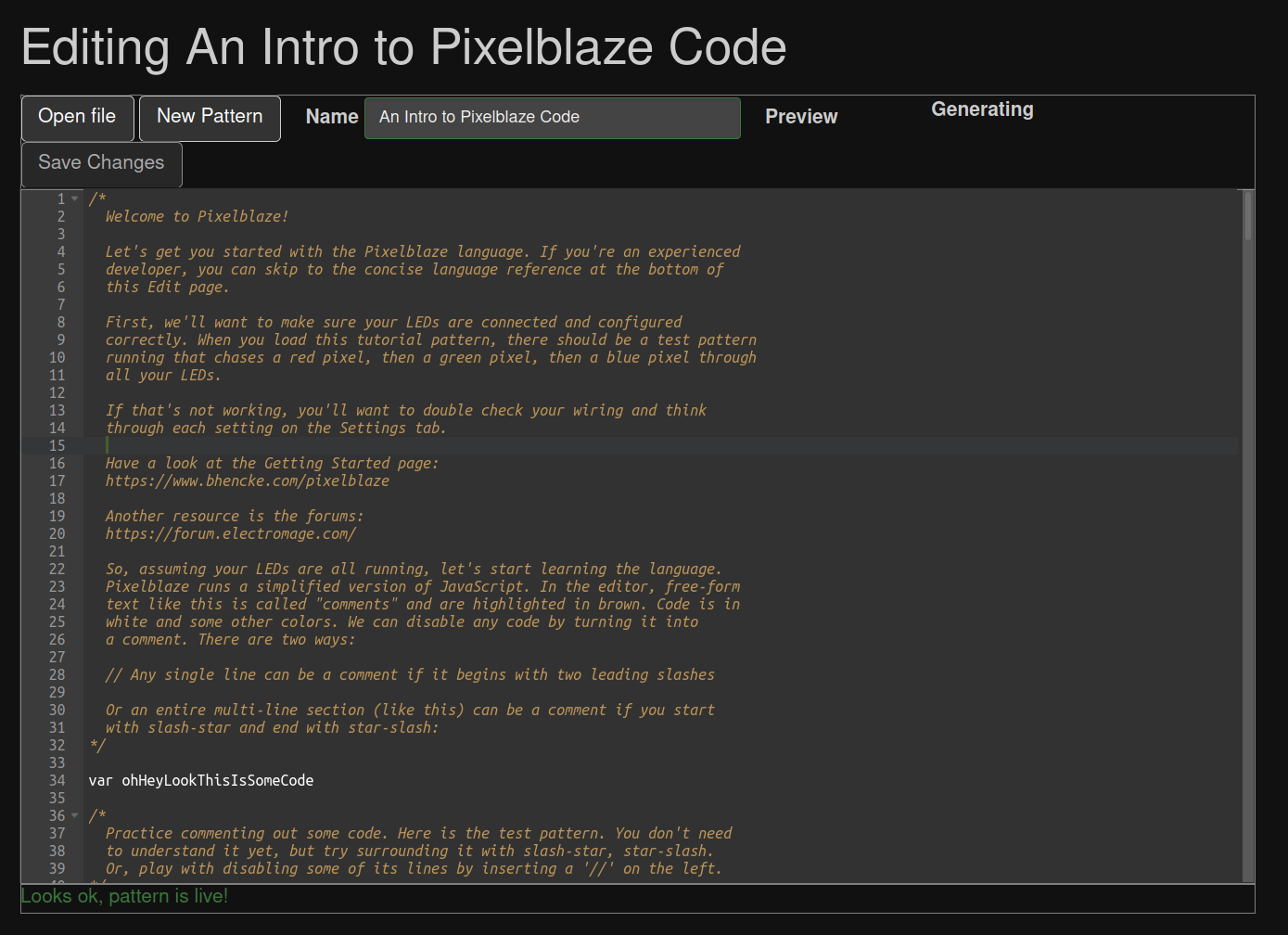The height and width of the screenshot is (935, 1288).
Task: Place cursor on the ohHeyLookThisIsSomeCode variable
Action: point(217,780)
